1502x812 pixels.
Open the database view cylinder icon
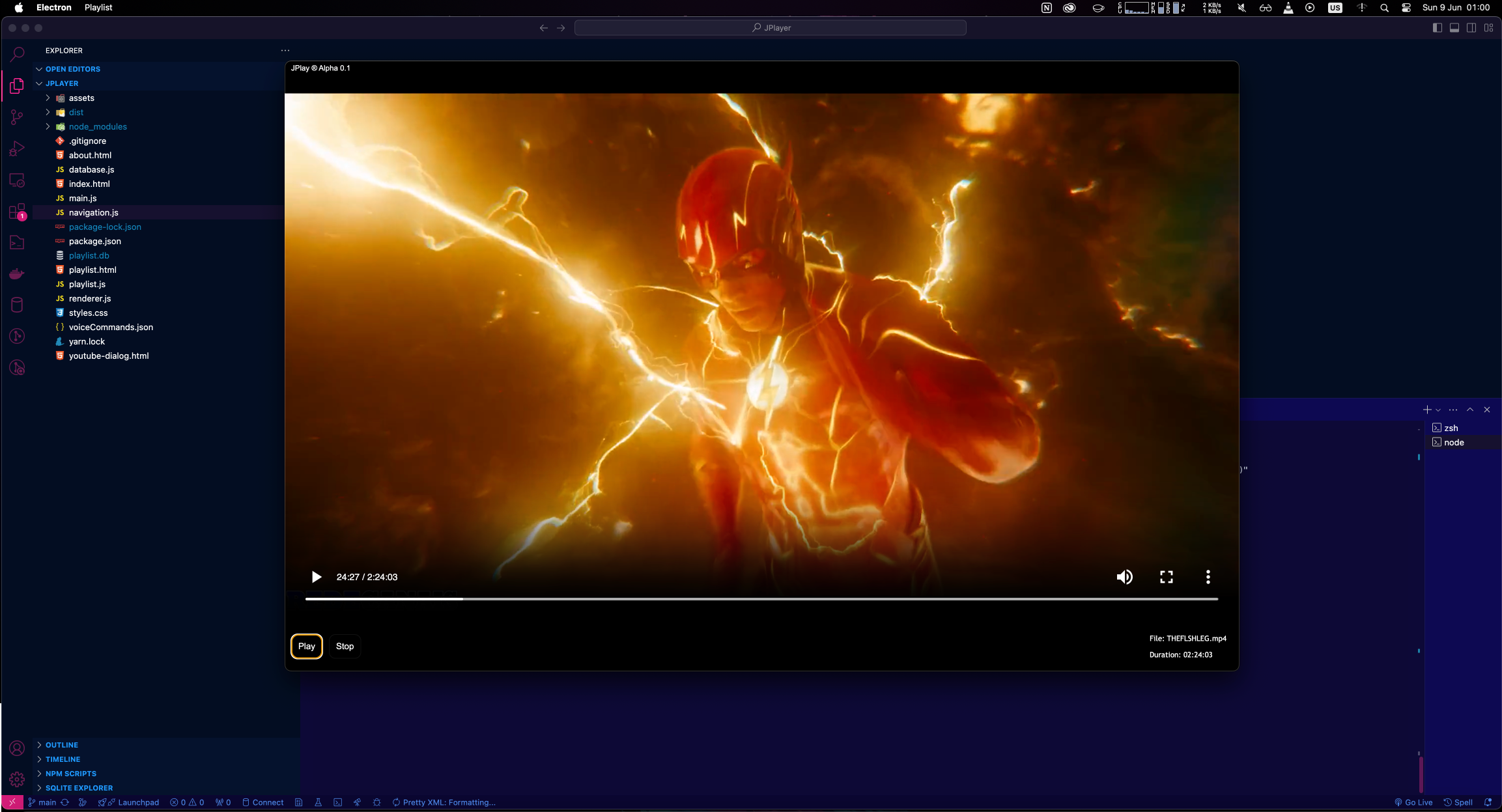click(x=17, y=305)
